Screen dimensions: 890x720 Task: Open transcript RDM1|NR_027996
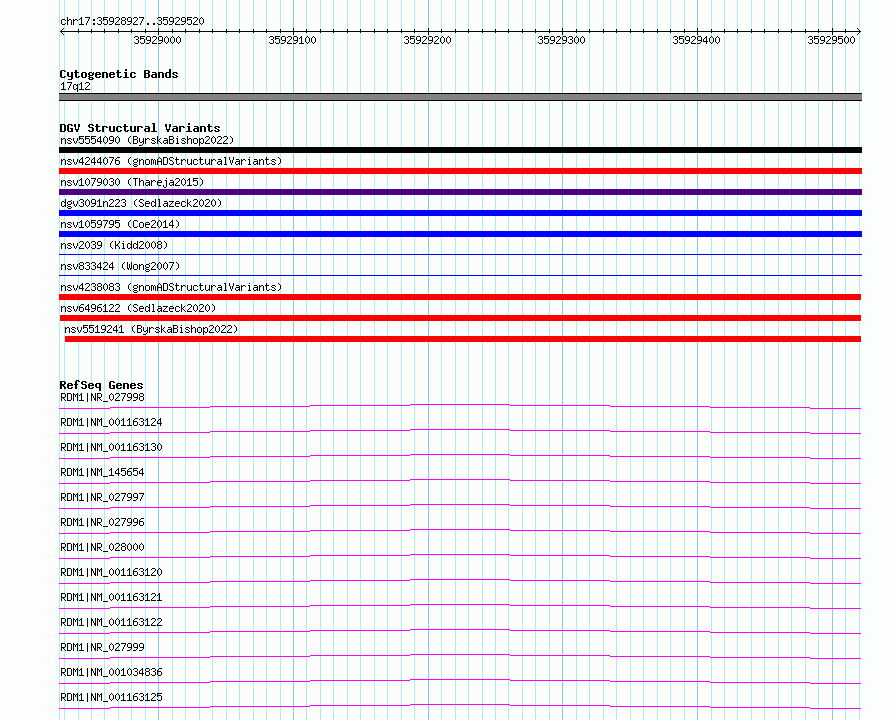pyautogui.click(x=102, y=522)
